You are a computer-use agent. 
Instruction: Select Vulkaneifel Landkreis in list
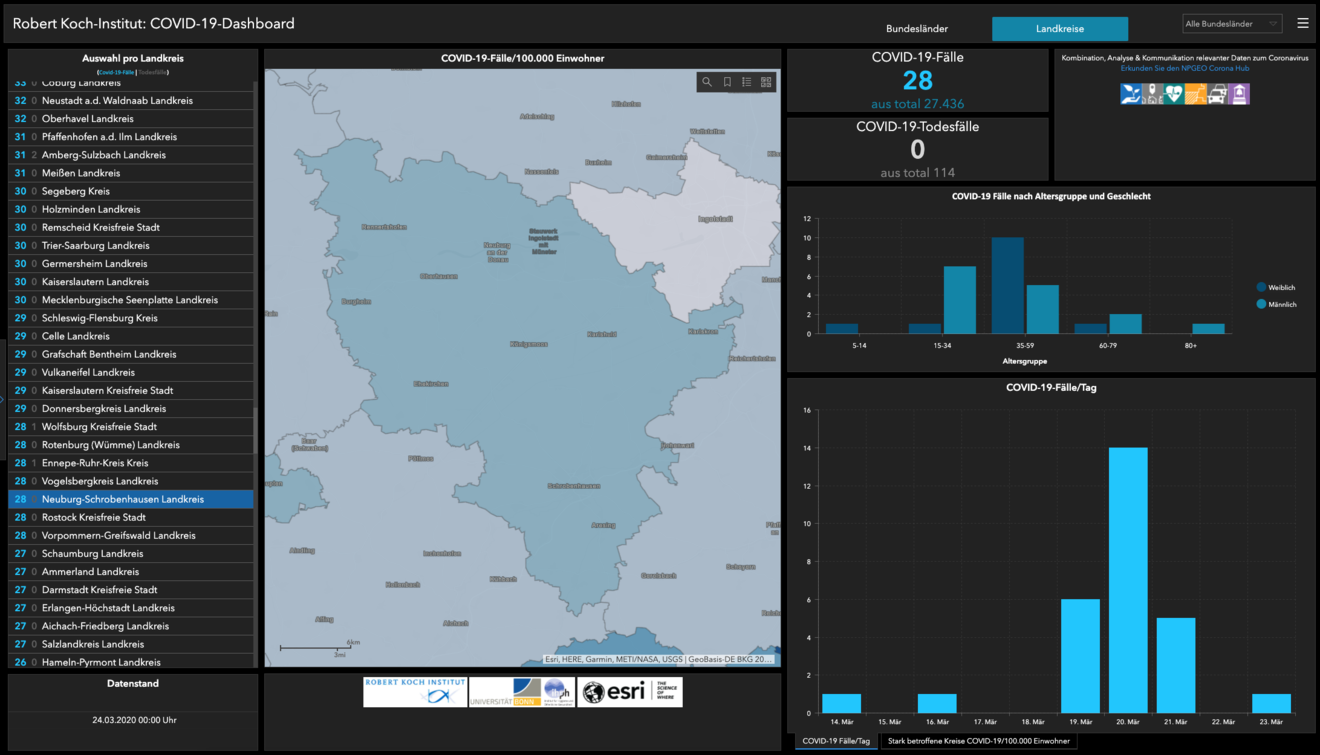131,372
